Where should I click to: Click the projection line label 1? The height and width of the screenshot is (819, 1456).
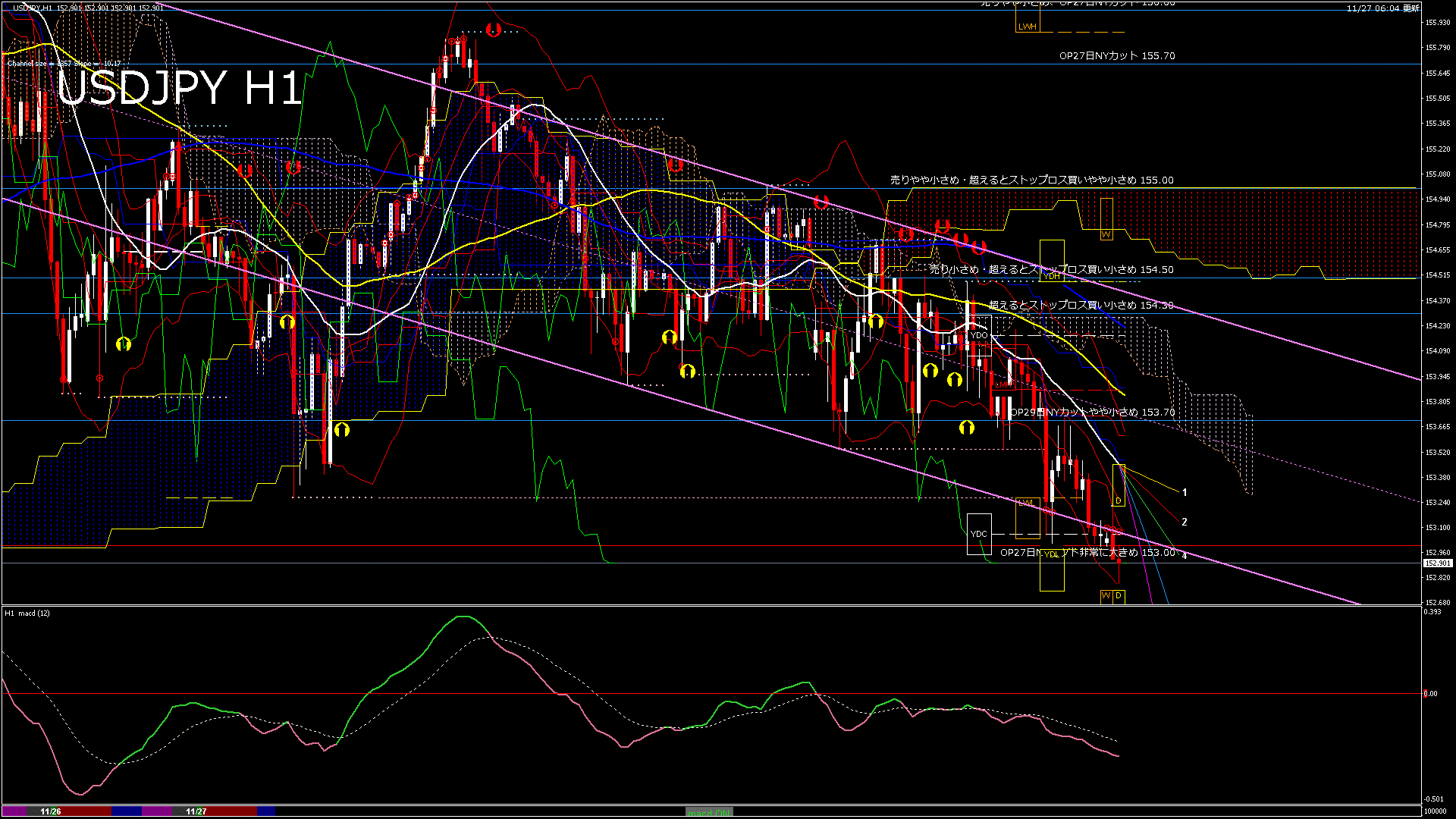1185,493
